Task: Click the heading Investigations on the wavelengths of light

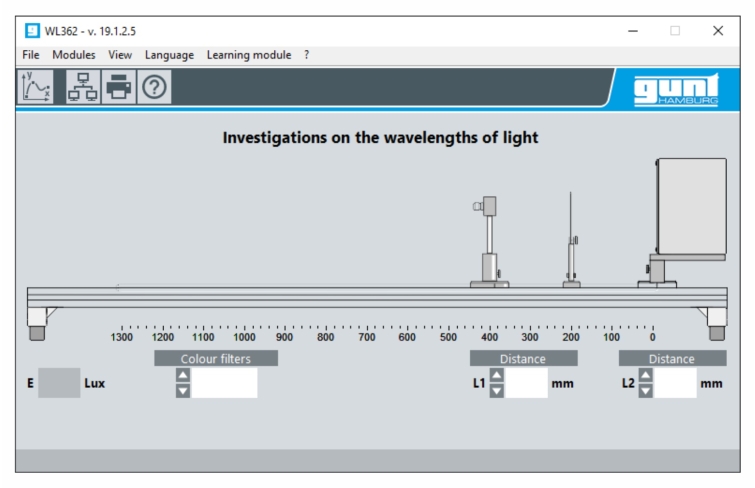Action: pos(380,138)
